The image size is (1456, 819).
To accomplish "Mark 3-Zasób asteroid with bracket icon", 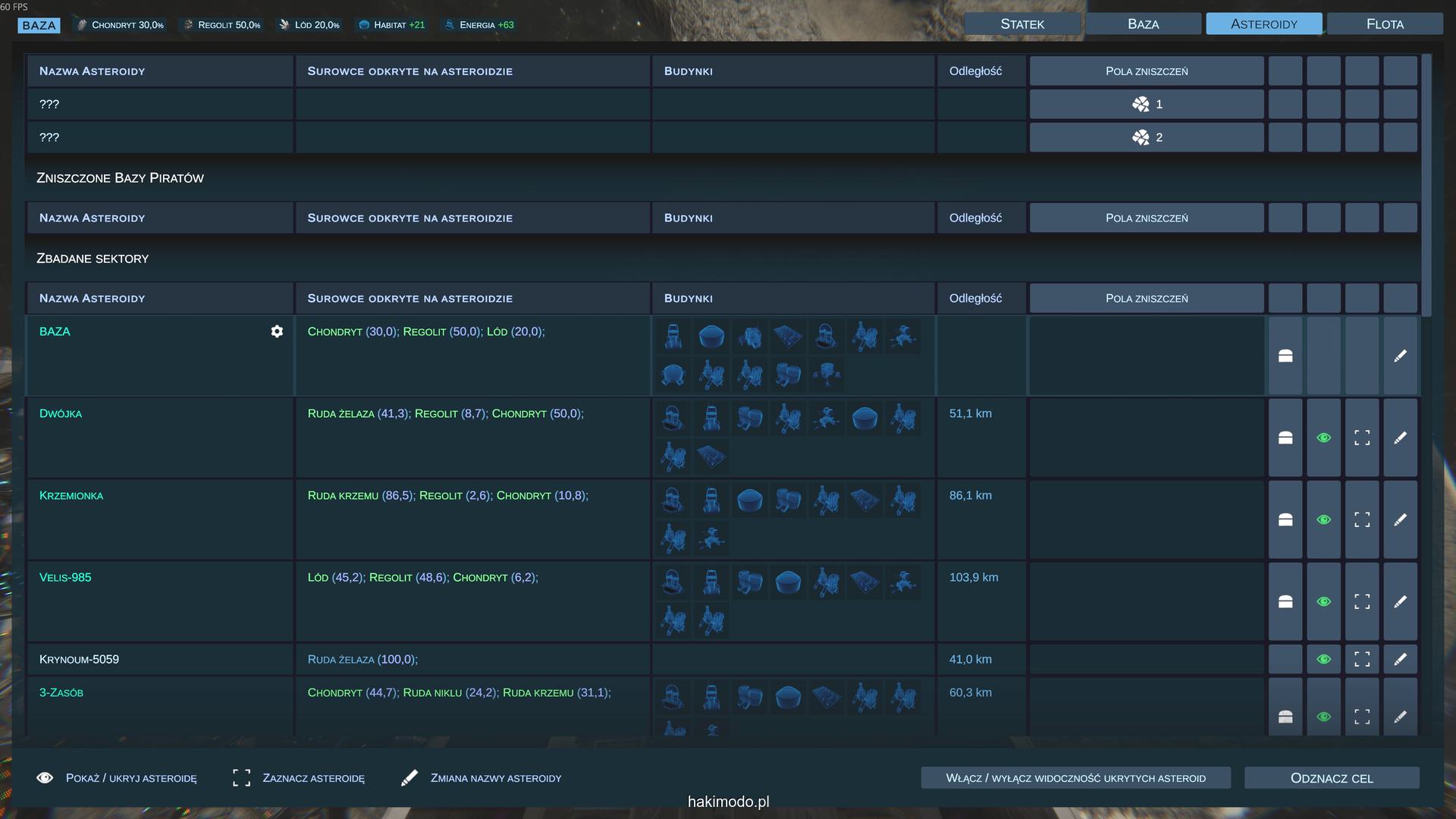I will tap(1362, 717).
